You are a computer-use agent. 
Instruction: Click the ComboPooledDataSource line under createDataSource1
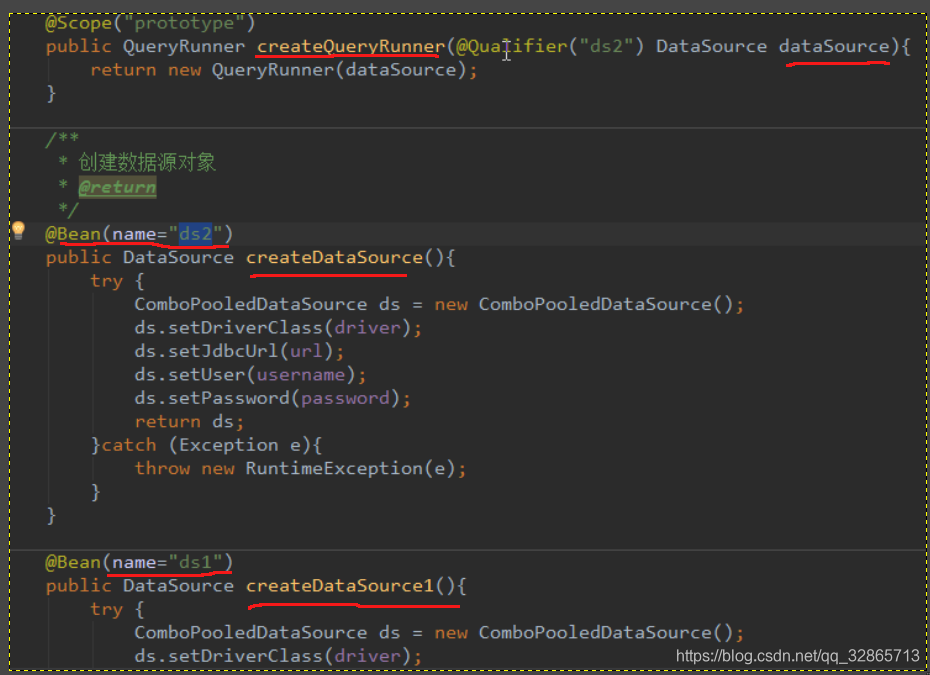coord(439,633)
